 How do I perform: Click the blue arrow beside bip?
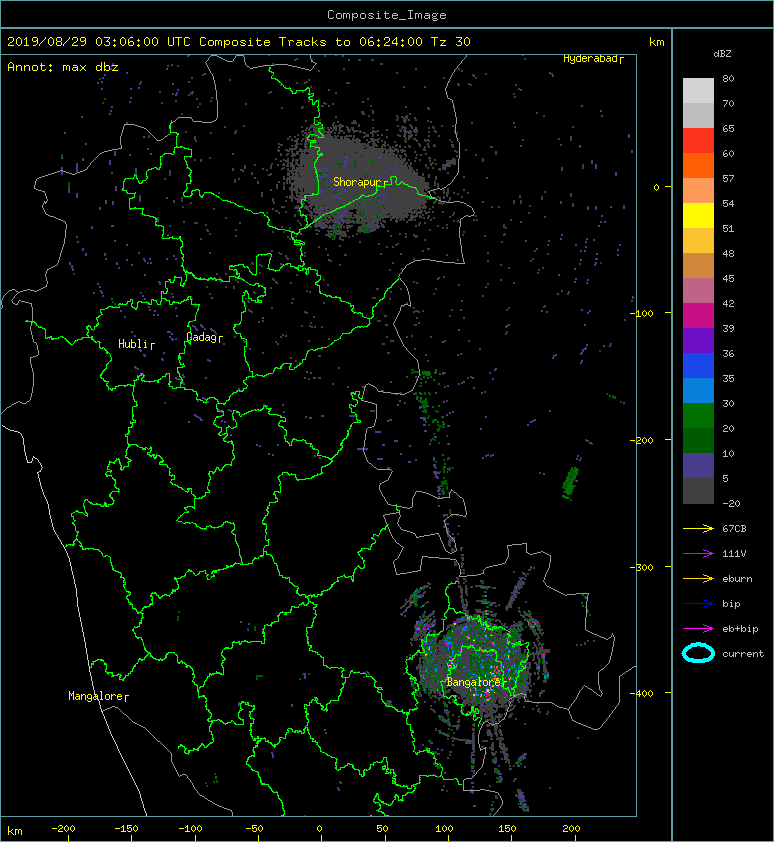698,604
